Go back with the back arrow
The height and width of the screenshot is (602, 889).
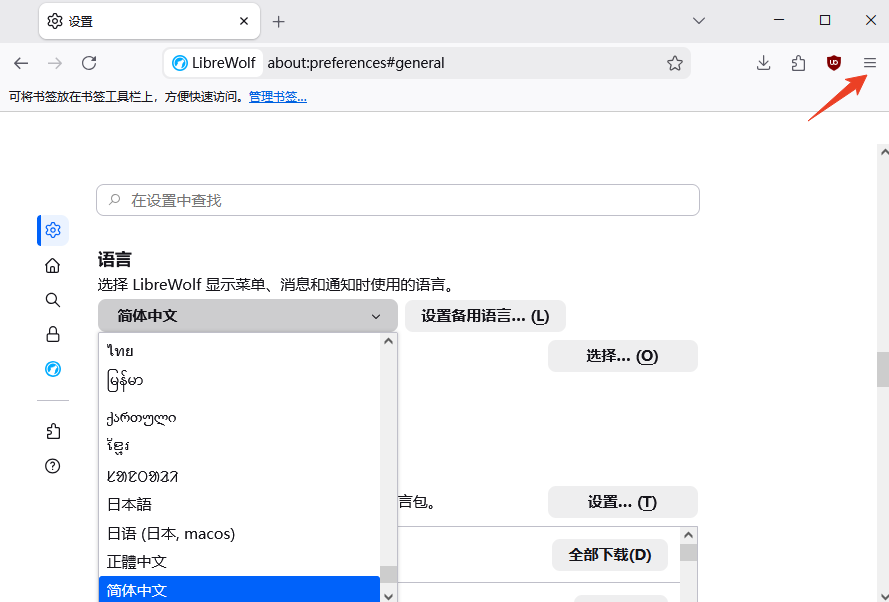tap(21, 63)
